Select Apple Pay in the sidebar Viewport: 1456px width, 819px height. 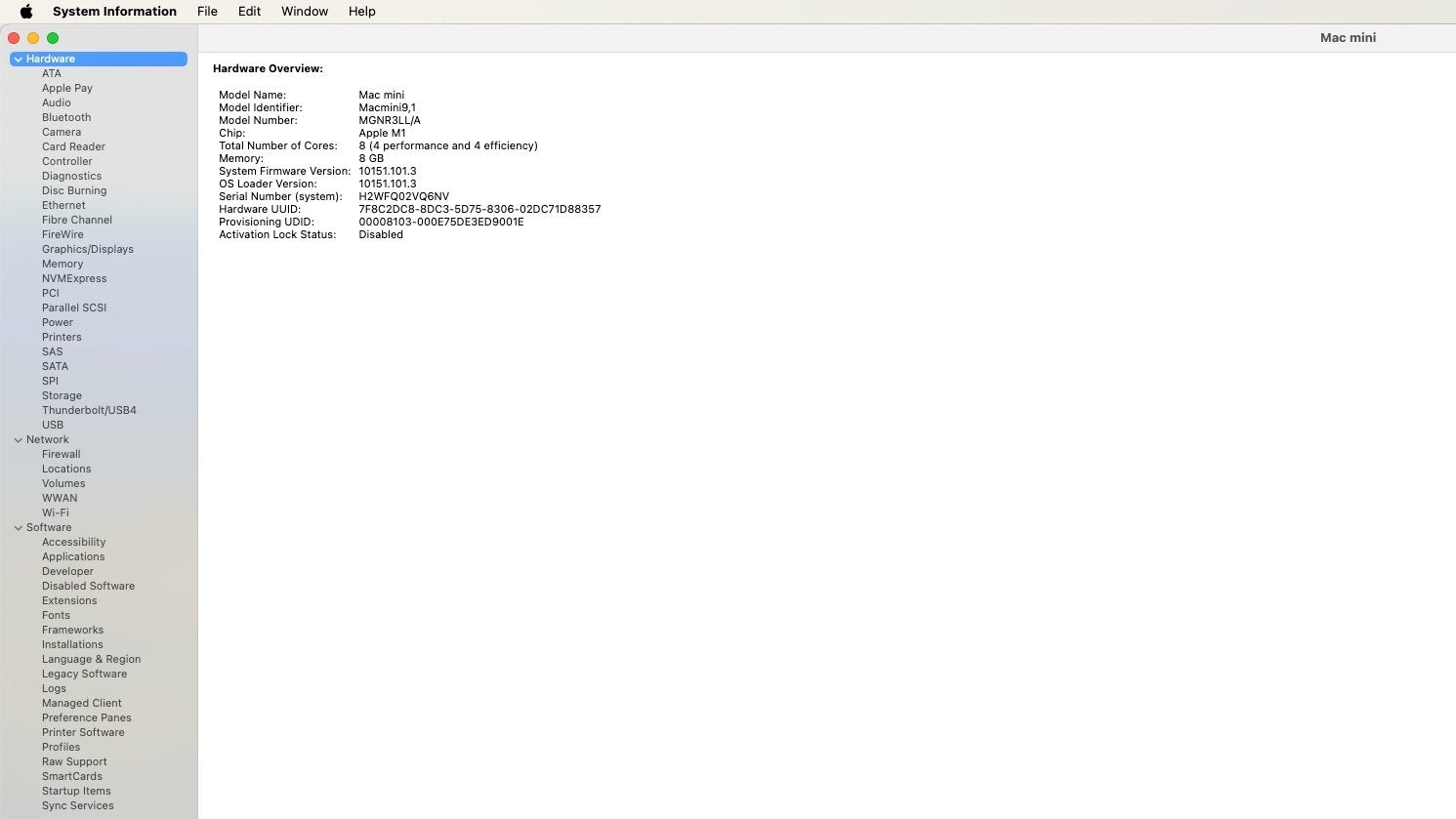pyautogui.click(x=67, y=89)
